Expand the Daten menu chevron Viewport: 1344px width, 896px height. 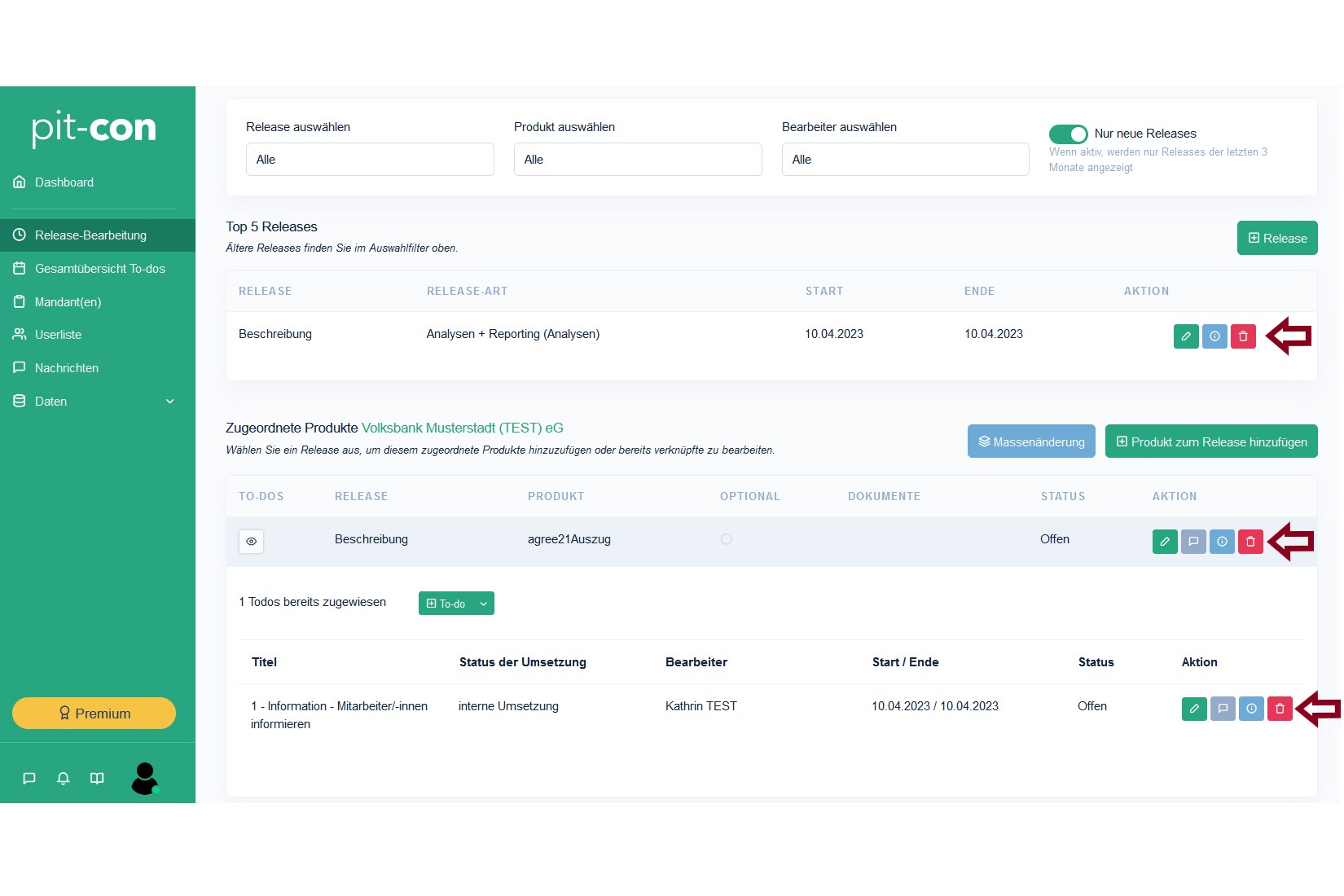click(x=170, y=402)
